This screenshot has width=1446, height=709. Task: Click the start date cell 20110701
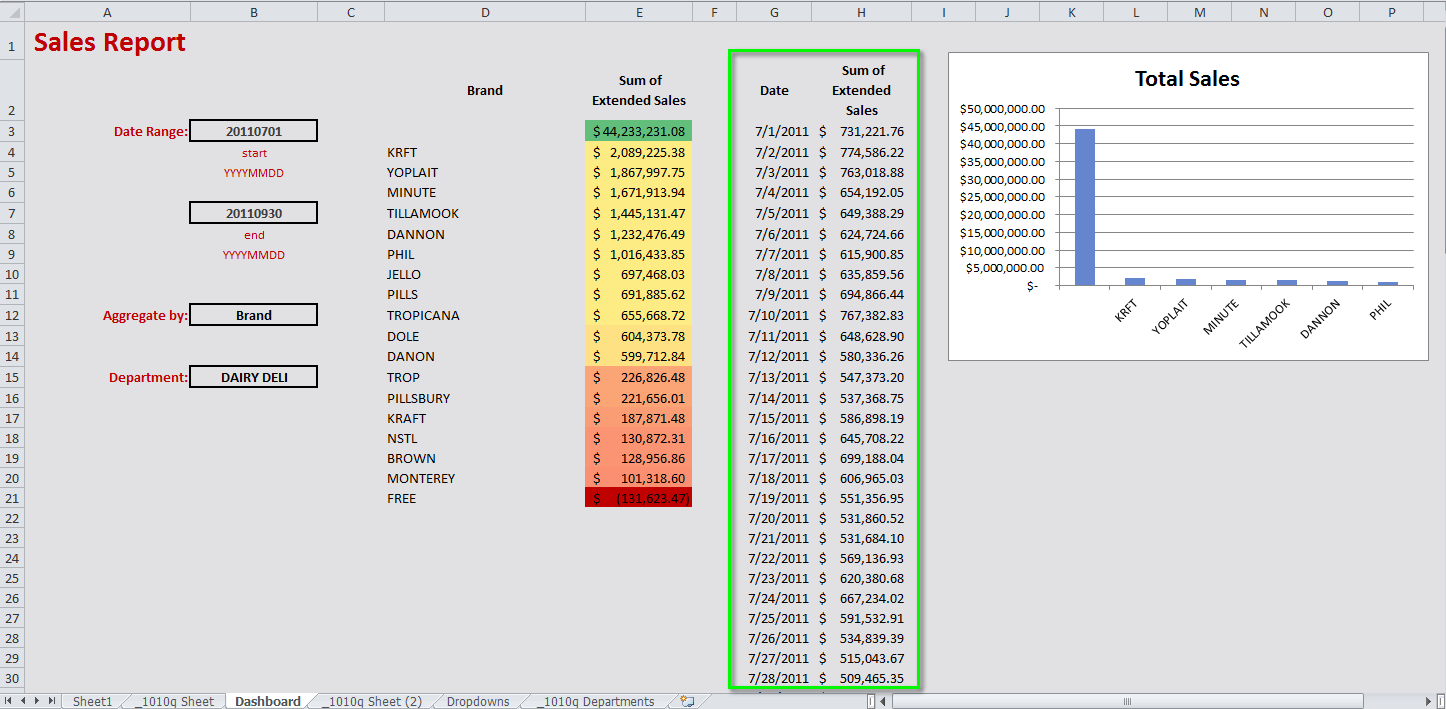point(254,131)
